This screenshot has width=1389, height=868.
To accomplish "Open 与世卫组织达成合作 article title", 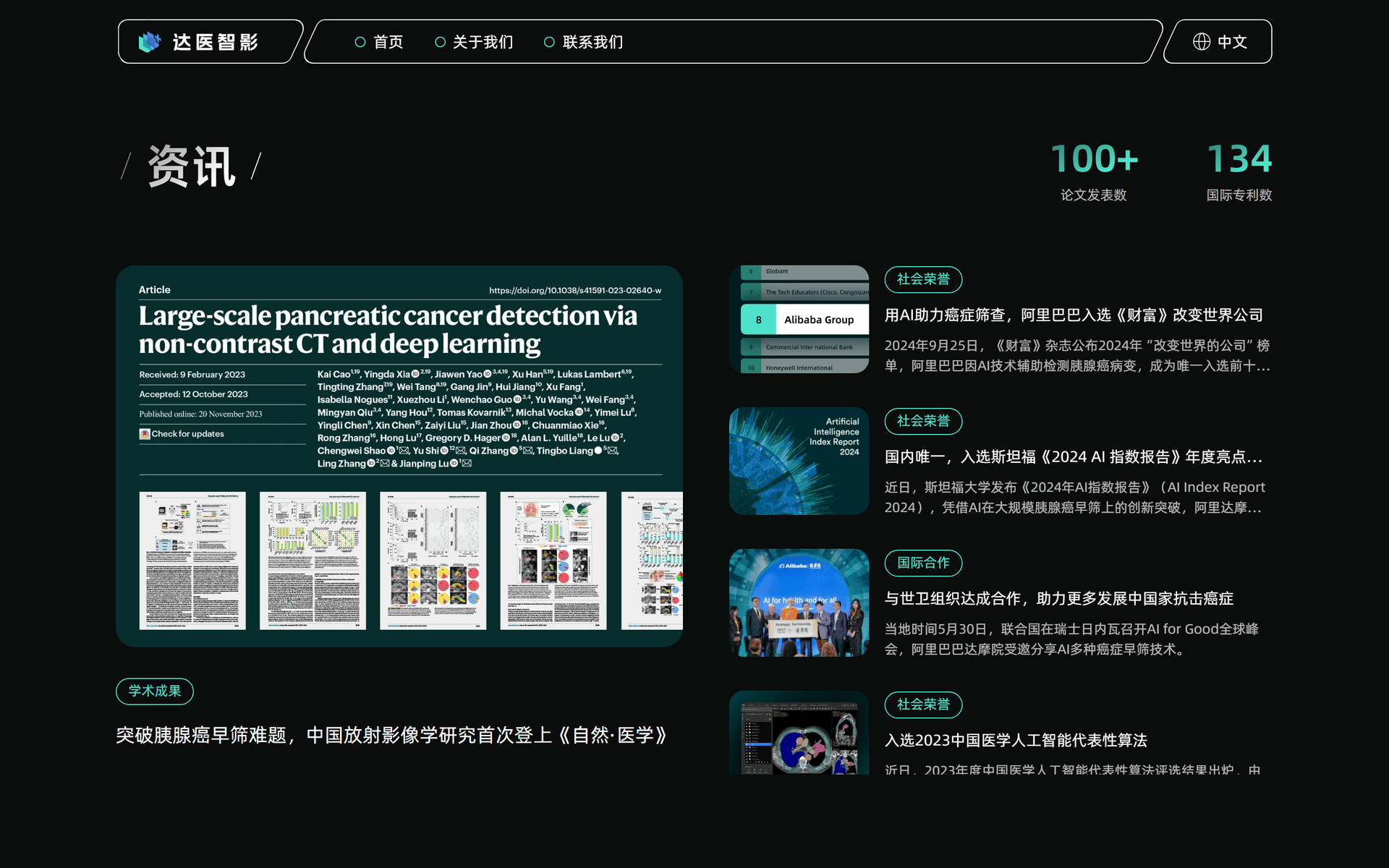I will [x=1059, y=598].
